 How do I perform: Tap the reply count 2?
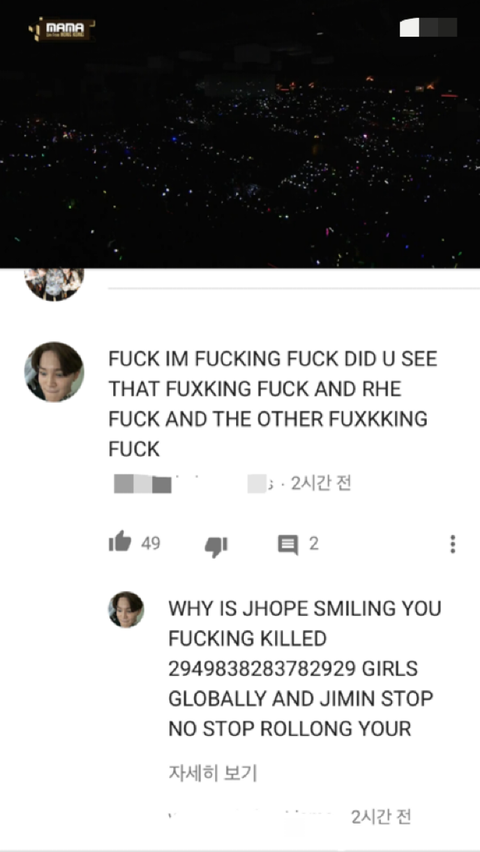(x=314, y=543)
